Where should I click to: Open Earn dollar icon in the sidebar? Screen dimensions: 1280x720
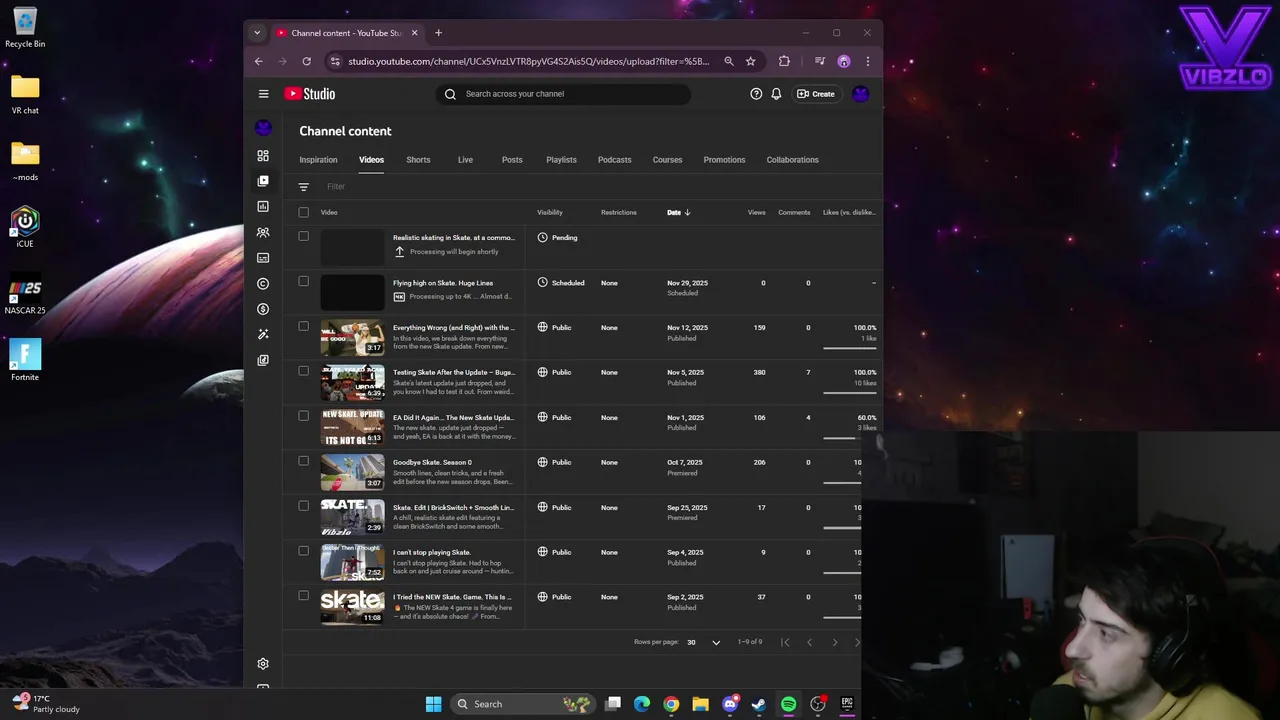click(x=263, y=309)
